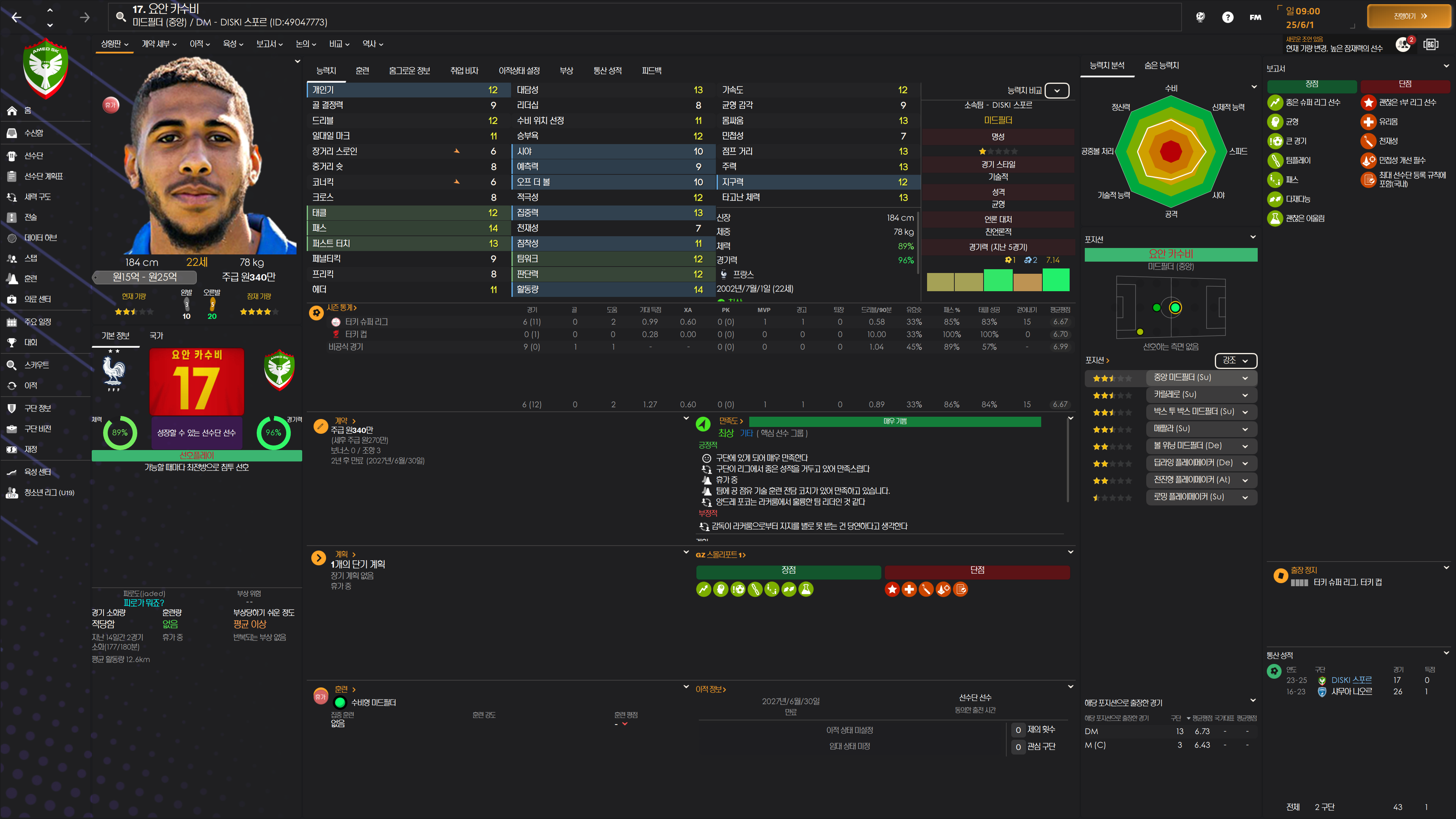Image resolution: width=1456 pixels, height=819 pixels.
Task: Open the help question mark icon
Action: point(1227,17)
